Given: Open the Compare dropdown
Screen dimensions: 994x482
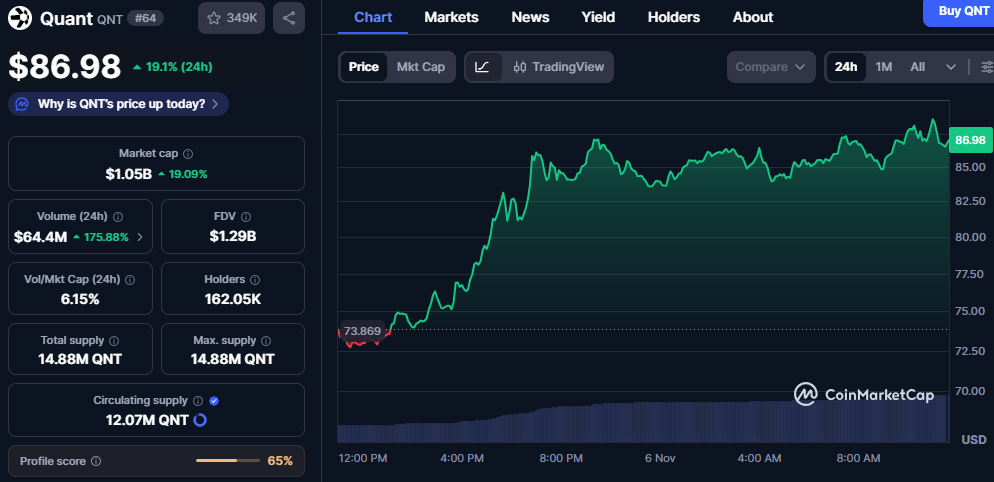Looking at the screenshot, I should tap(770, 67).
